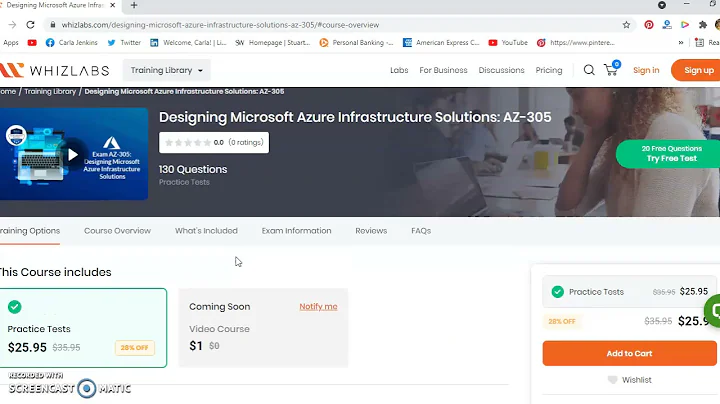Switch to the What's Included tab
The height and width of the screenshot is (404, 720).
tap(206, 231)
